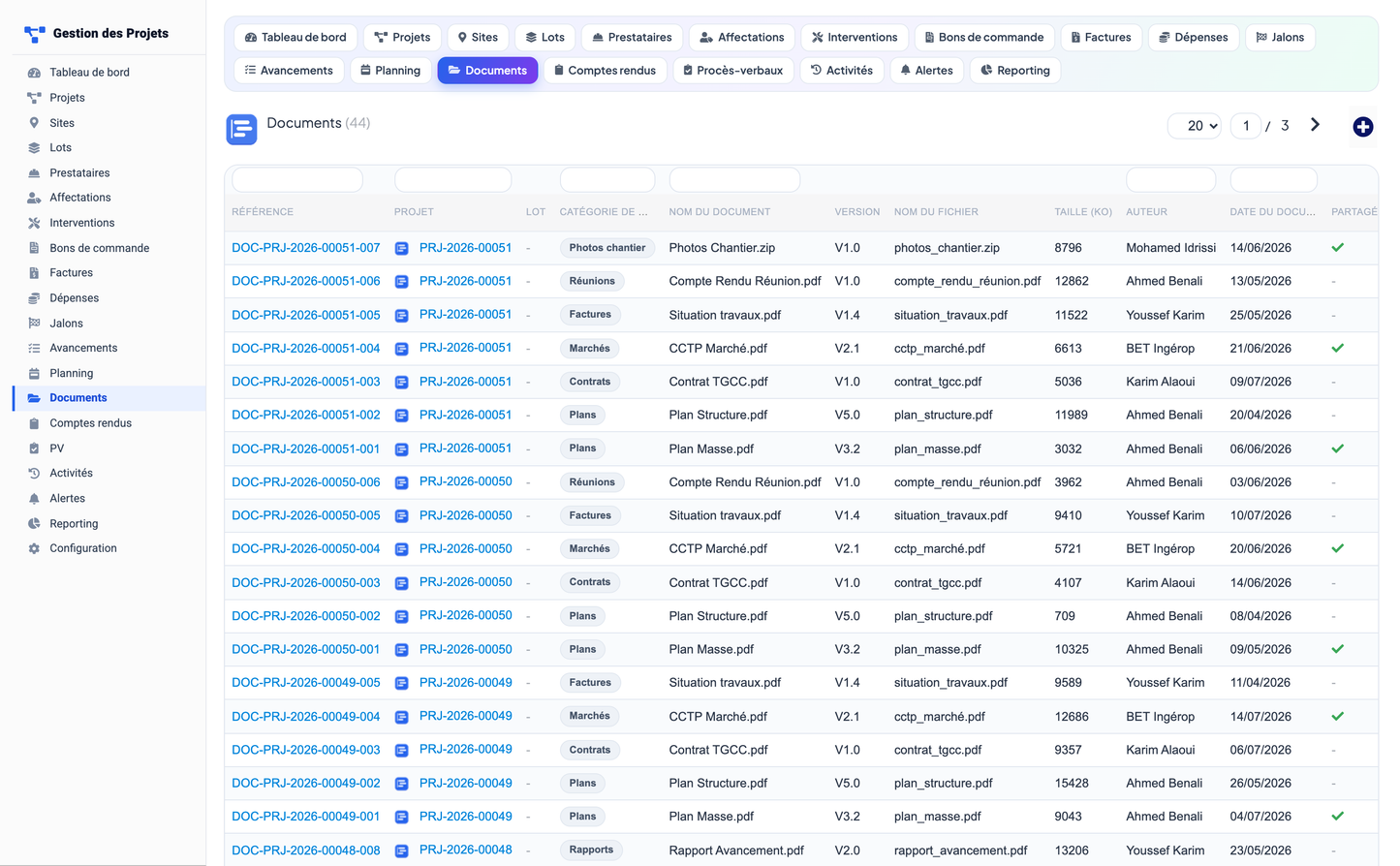
Task: Click the Projet filter field
Action: (452, 180)
